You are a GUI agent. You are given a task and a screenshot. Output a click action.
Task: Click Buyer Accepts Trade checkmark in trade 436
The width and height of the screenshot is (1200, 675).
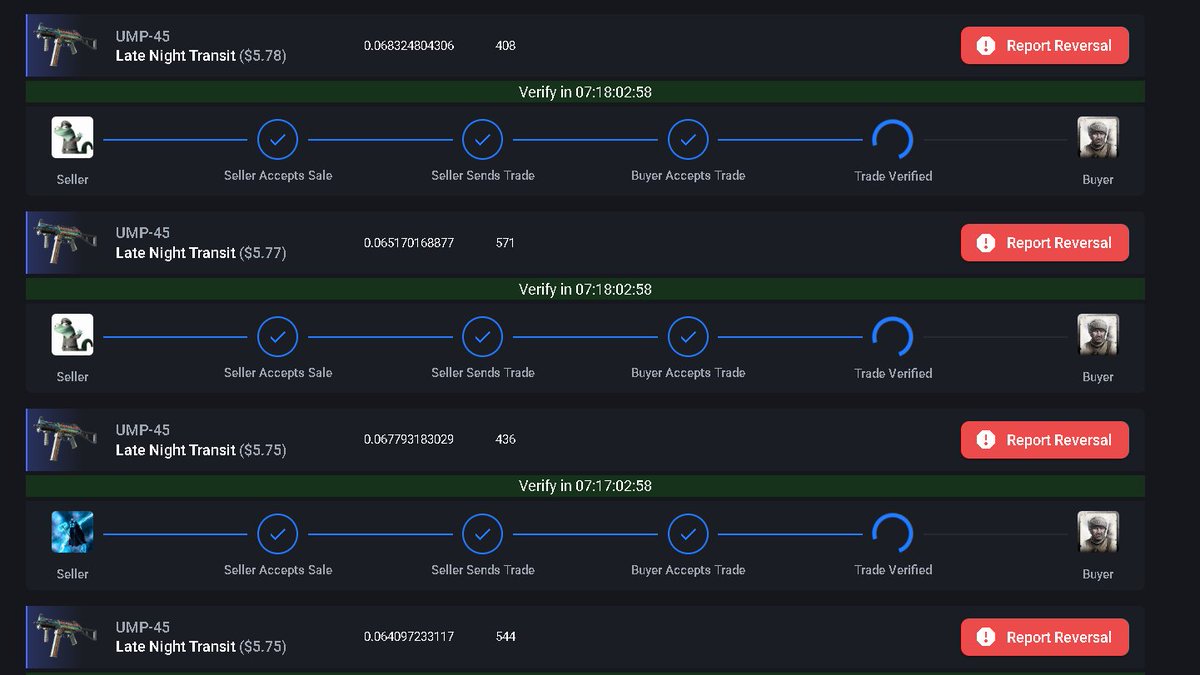688,534
